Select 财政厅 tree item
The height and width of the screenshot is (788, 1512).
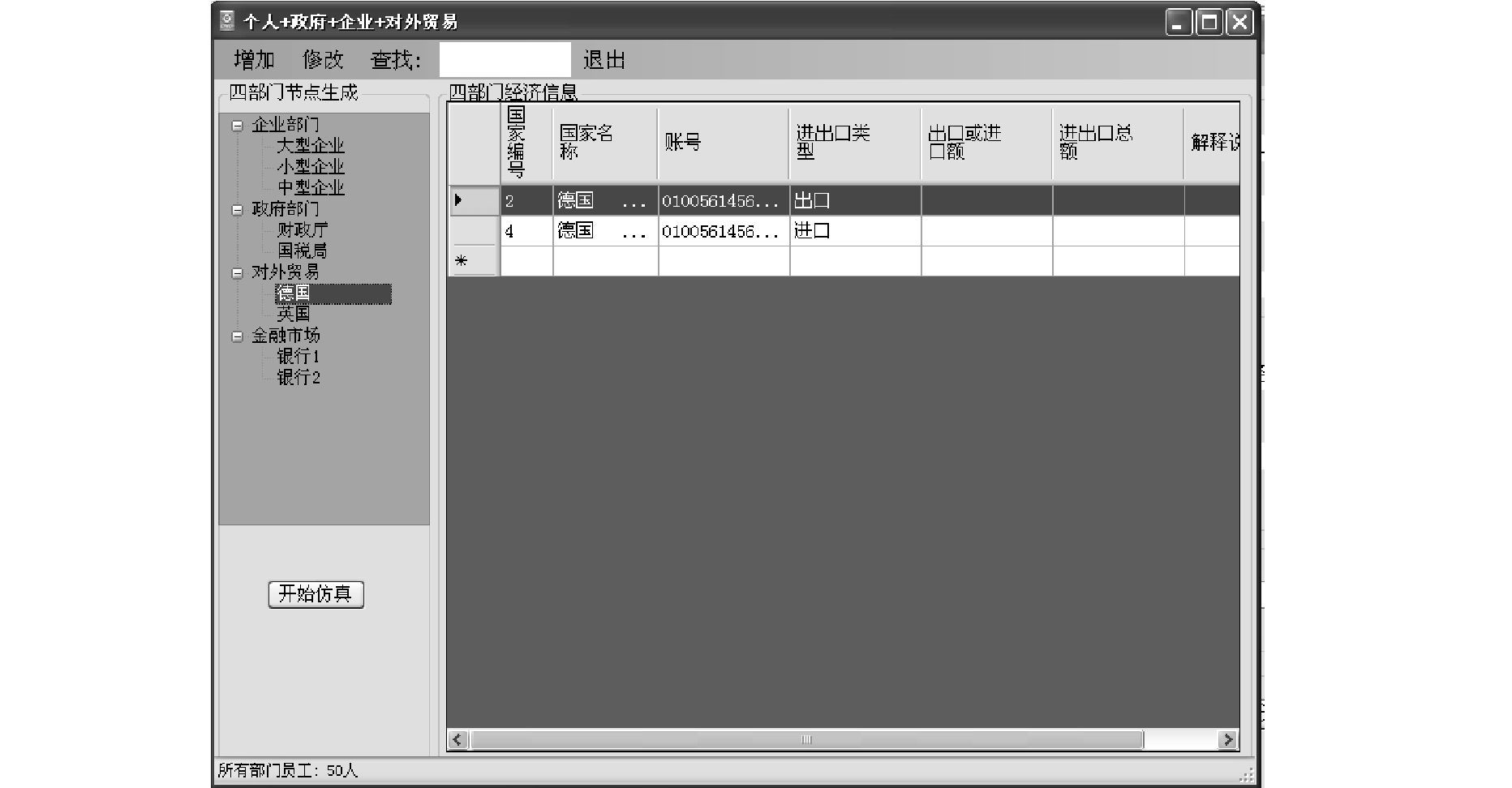[x=302, y=230]
